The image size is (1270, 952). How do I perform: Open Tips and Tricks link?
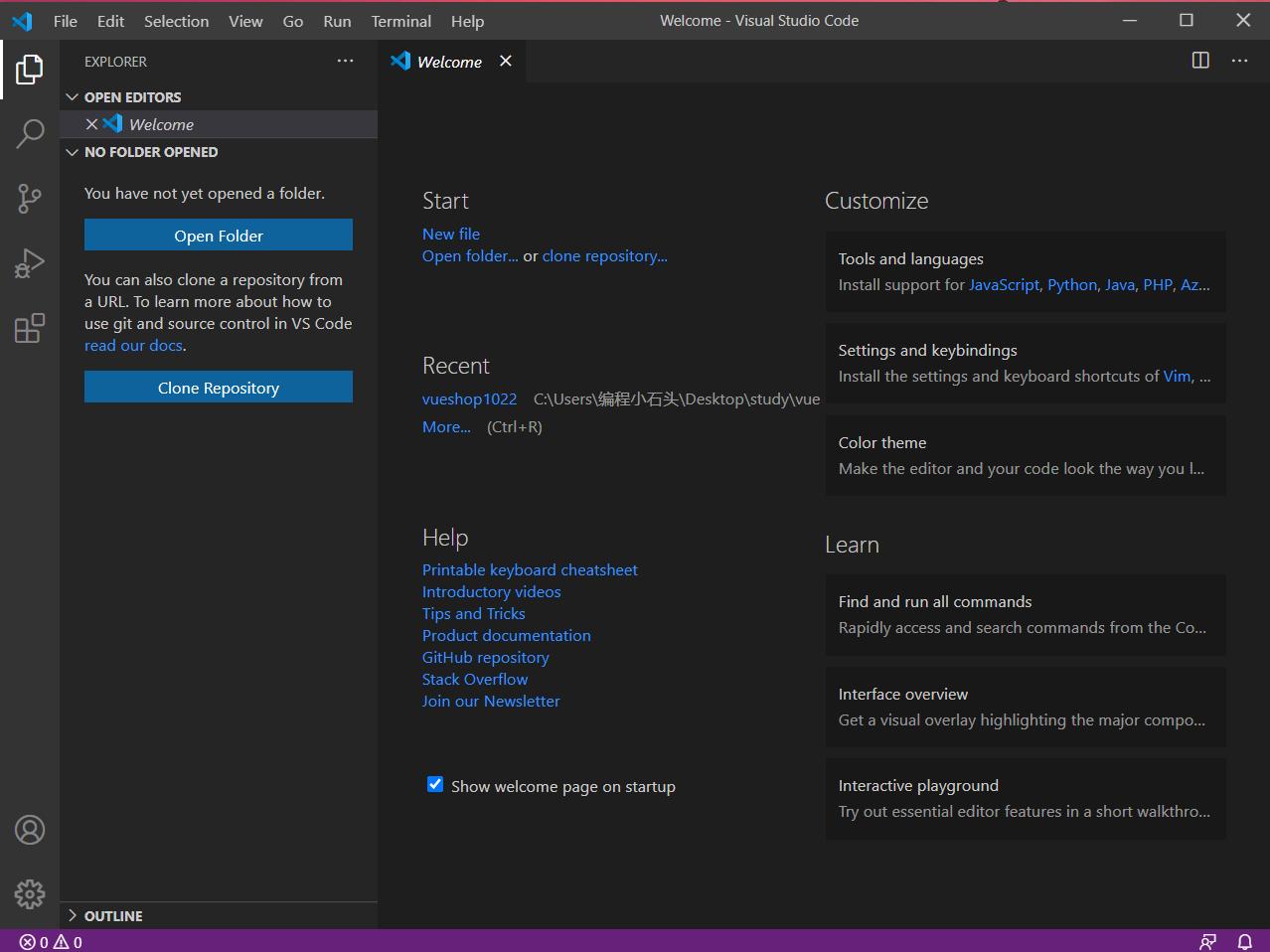click(474, 613)
